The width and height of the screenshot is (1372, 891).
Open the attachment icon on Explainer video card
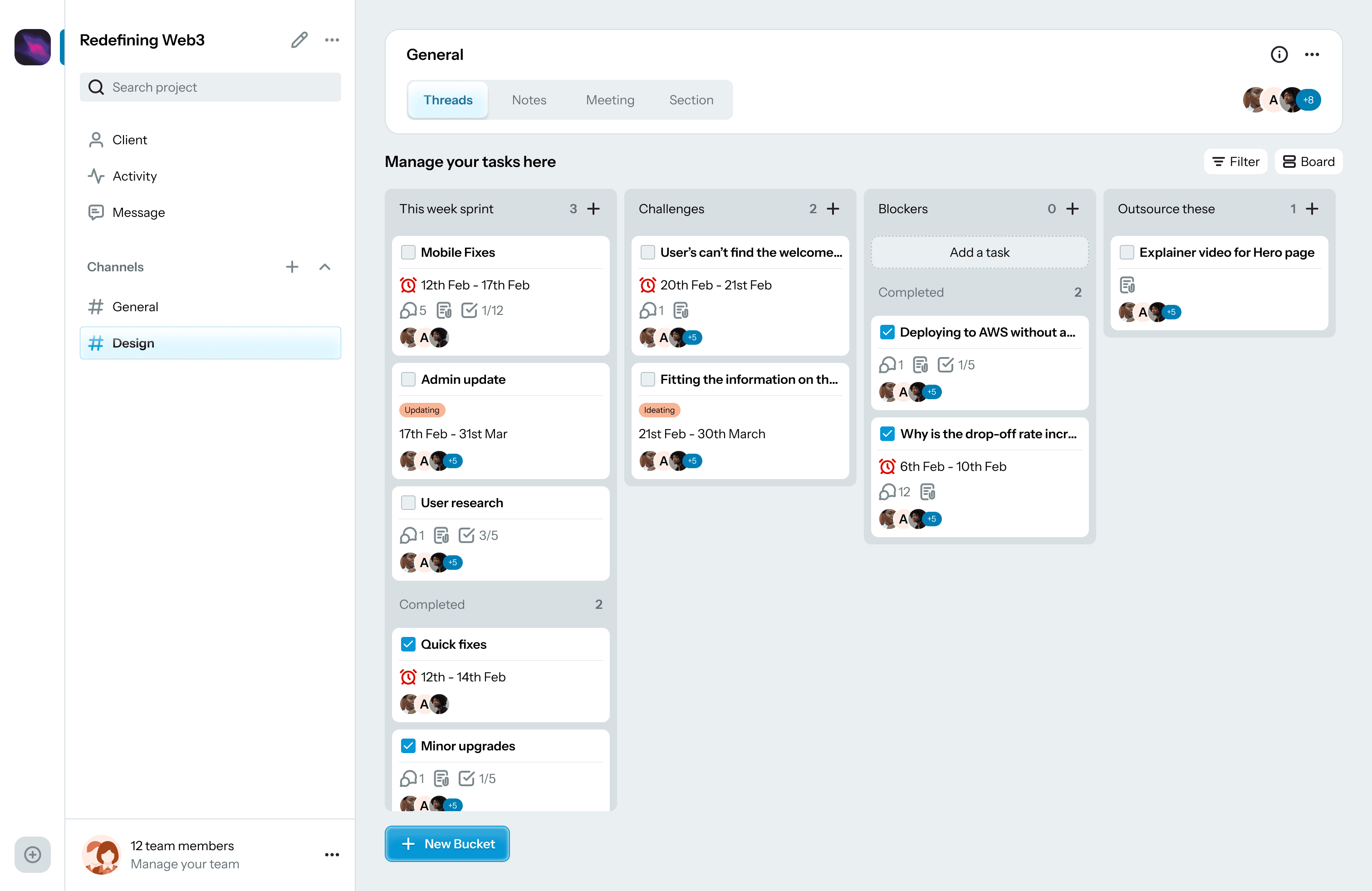(x=1127, y=285)
